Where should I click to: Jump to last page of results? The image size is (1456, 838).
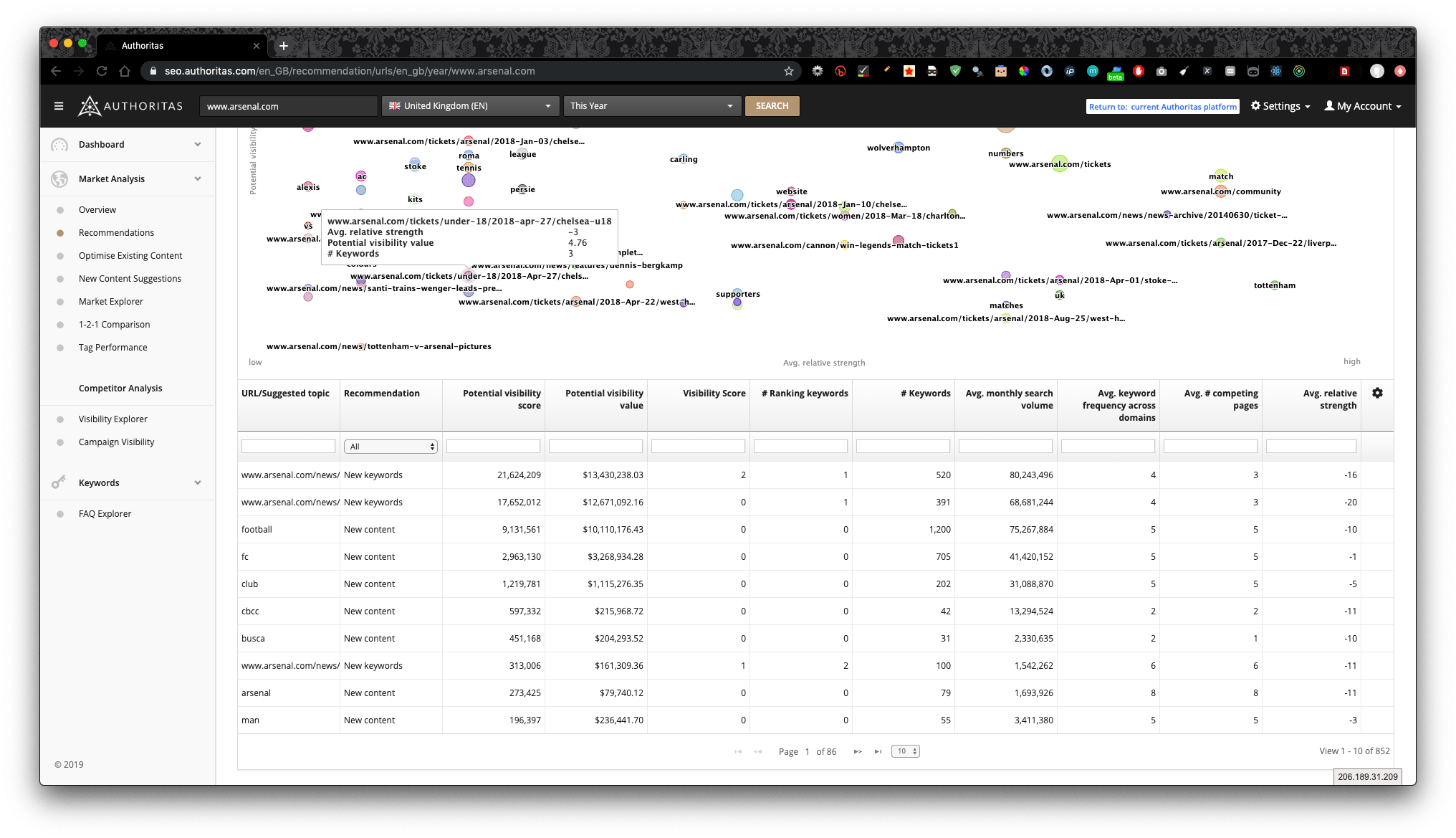pos(878,751)
